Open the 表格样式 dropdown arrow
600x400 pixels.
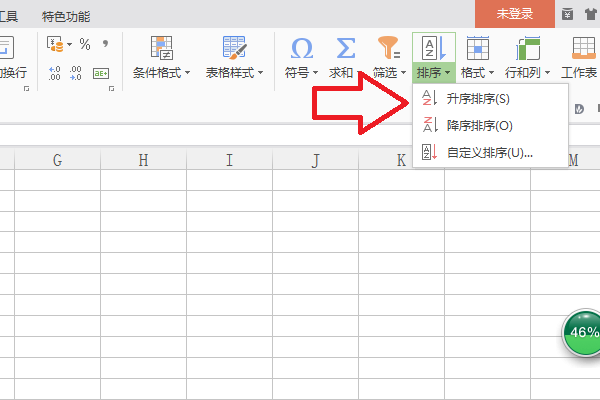pyautogui.click(x=261, y=72)
